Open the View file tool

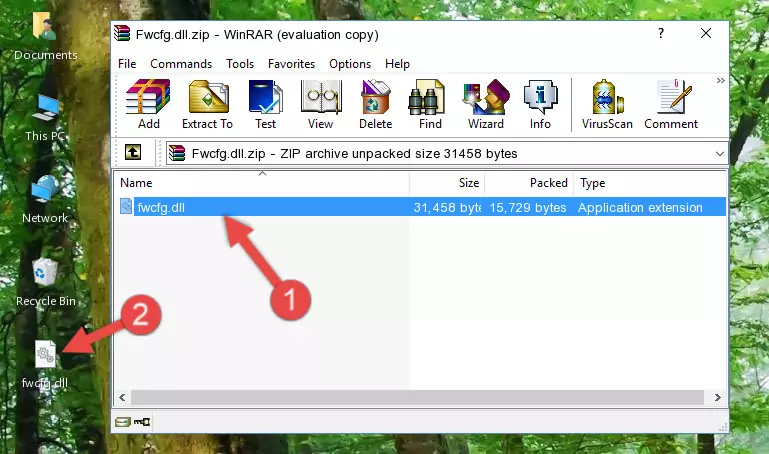(x=321, y=104)
